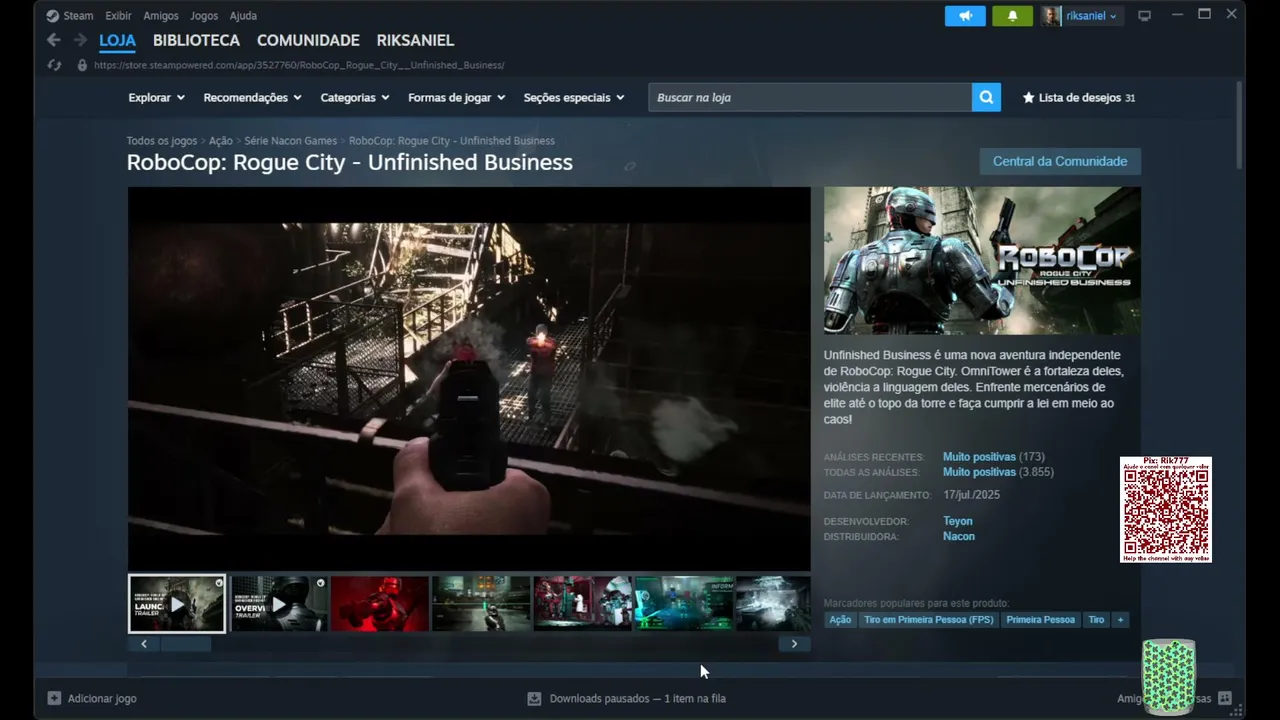
Task: Click Adicionar jogo
Action: (x=102, y=698)
